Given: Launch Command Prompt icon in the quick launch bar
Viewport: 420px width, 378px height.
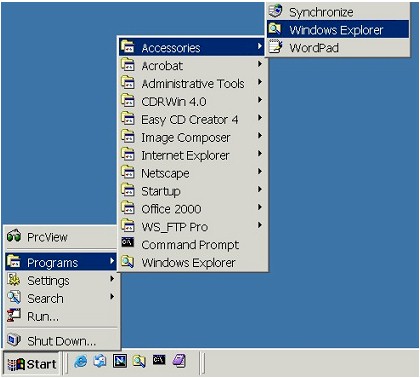Looking at the screenshot, I should point(159,360).
